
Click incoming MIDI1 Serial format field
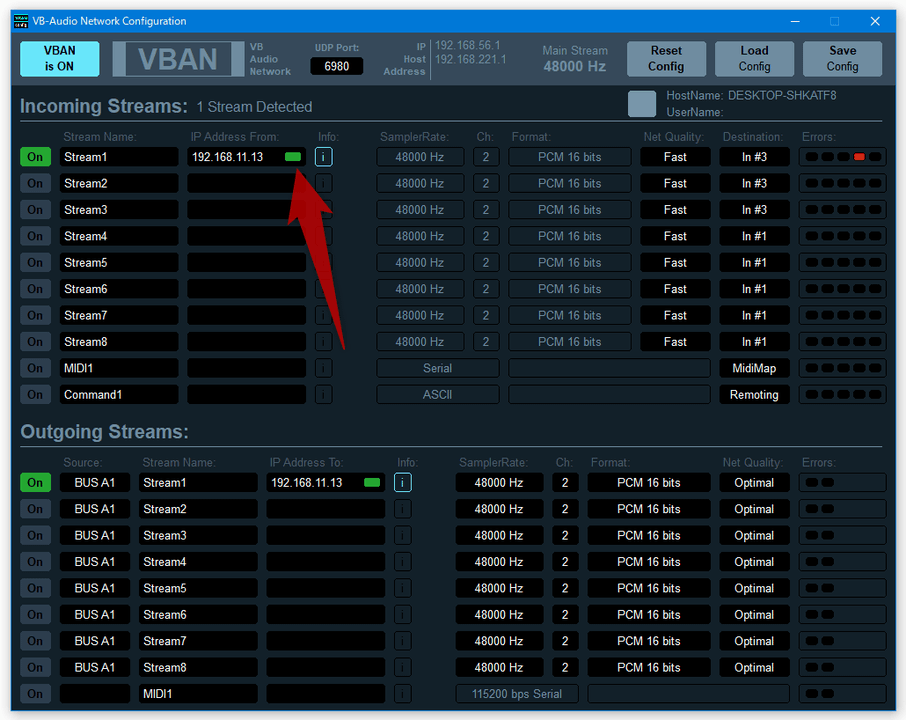[437, 368]
